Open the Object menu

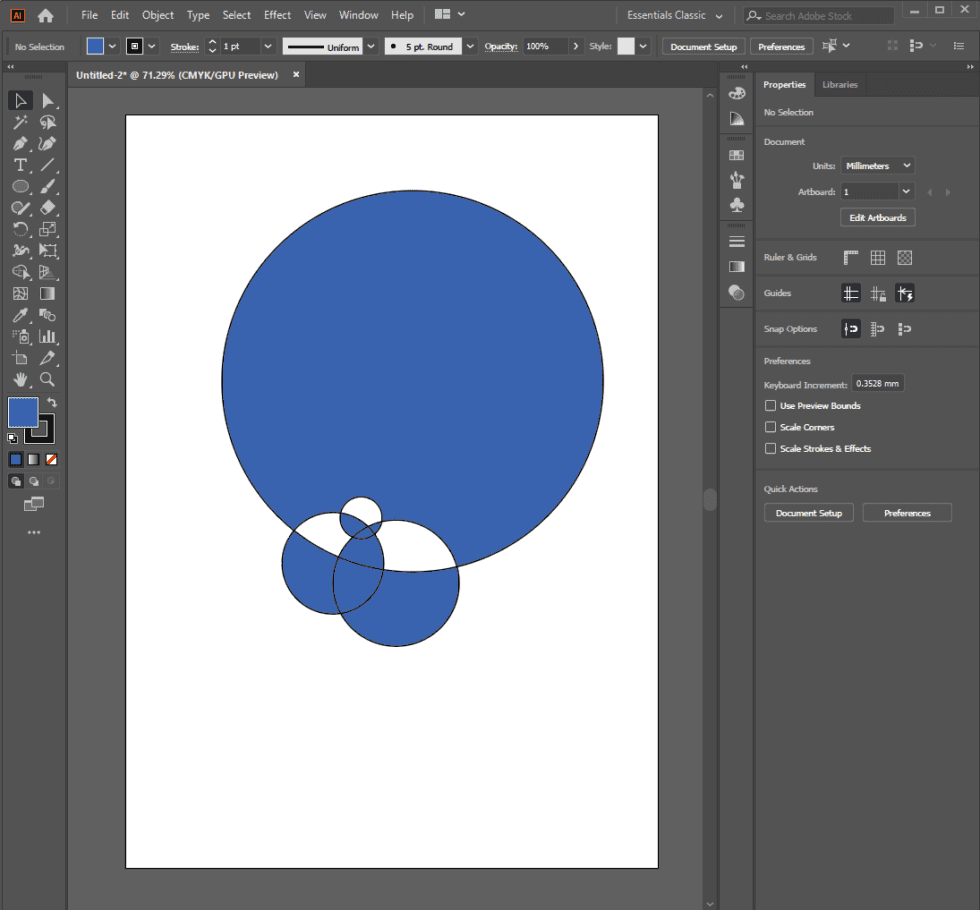click(x=157, y=15)
